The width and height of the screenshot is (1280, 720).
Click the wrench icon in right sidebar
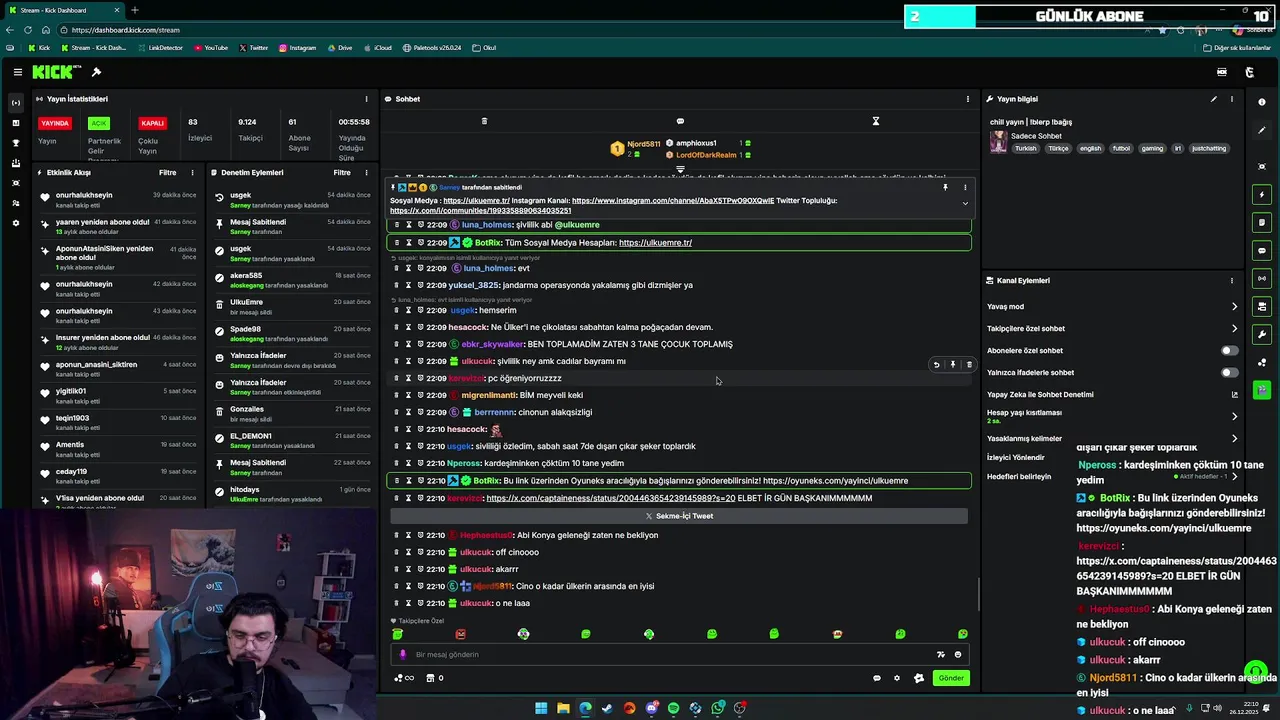coord(1262,334)
